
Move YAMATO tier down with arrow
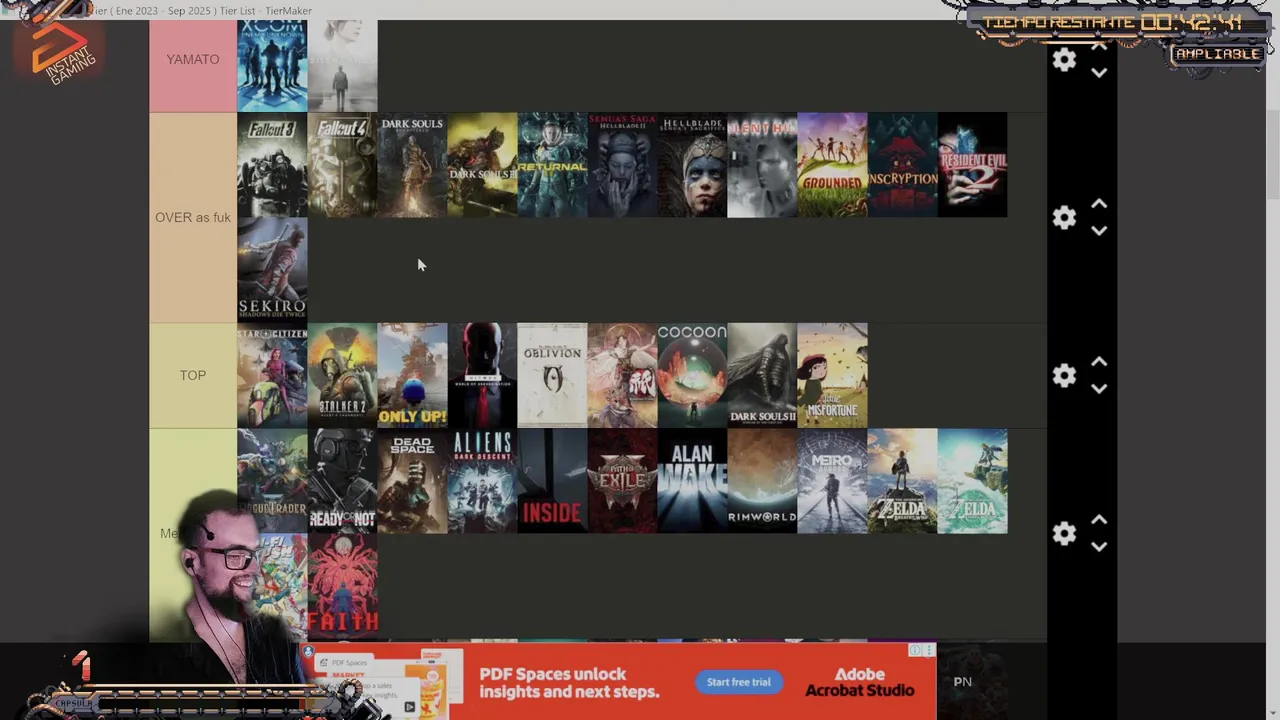[x=1099, y=73]
